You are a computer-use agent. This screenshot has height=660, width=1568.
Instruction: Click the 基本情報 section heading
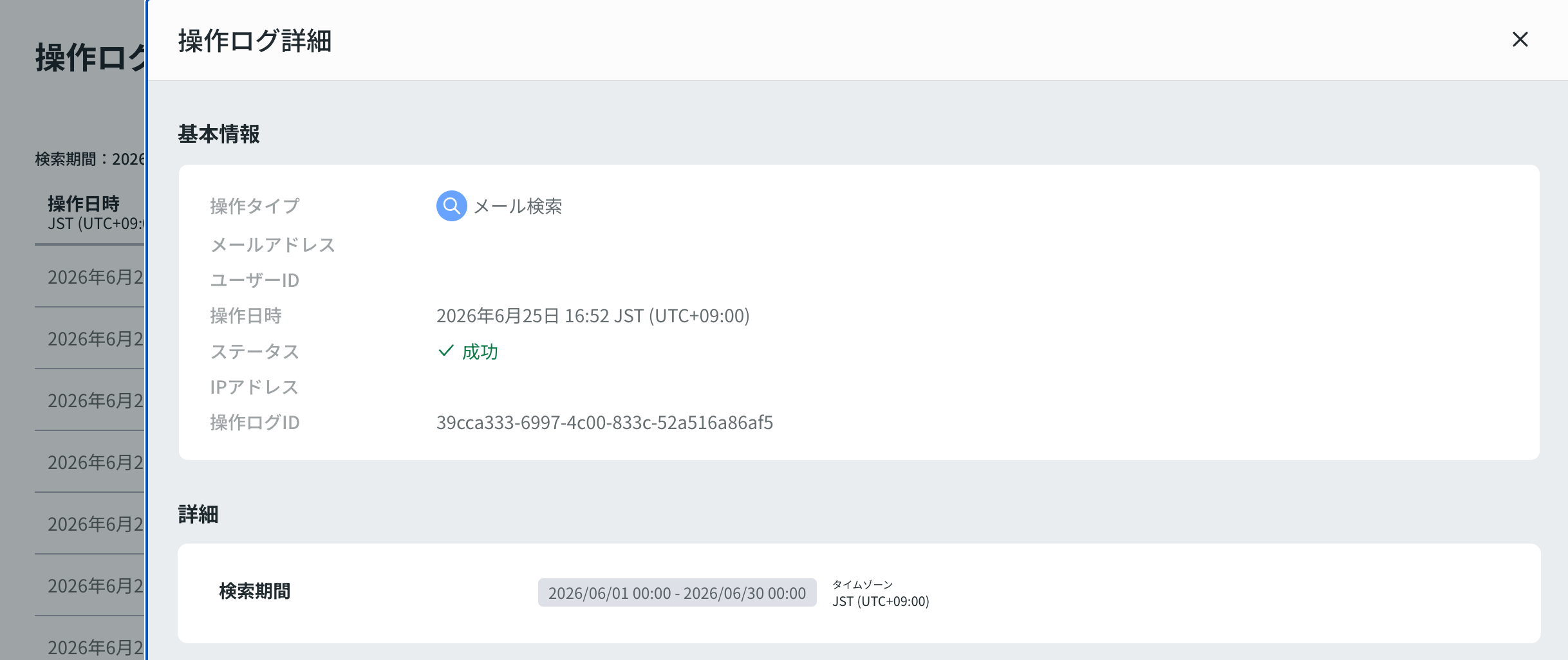(x=219, y=134)
